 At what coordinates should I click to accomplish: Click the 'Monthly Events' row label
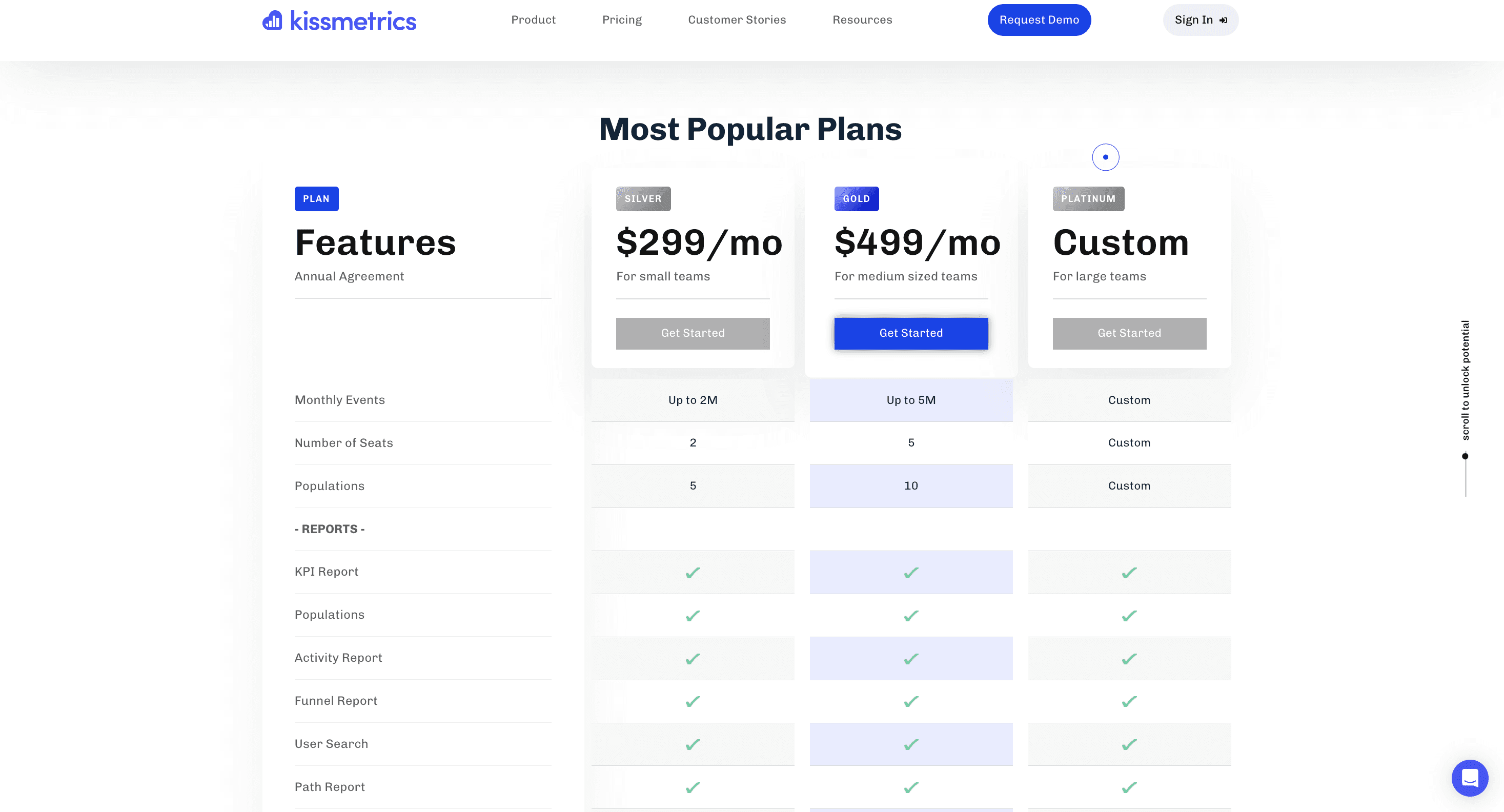(x=340, y=400)
